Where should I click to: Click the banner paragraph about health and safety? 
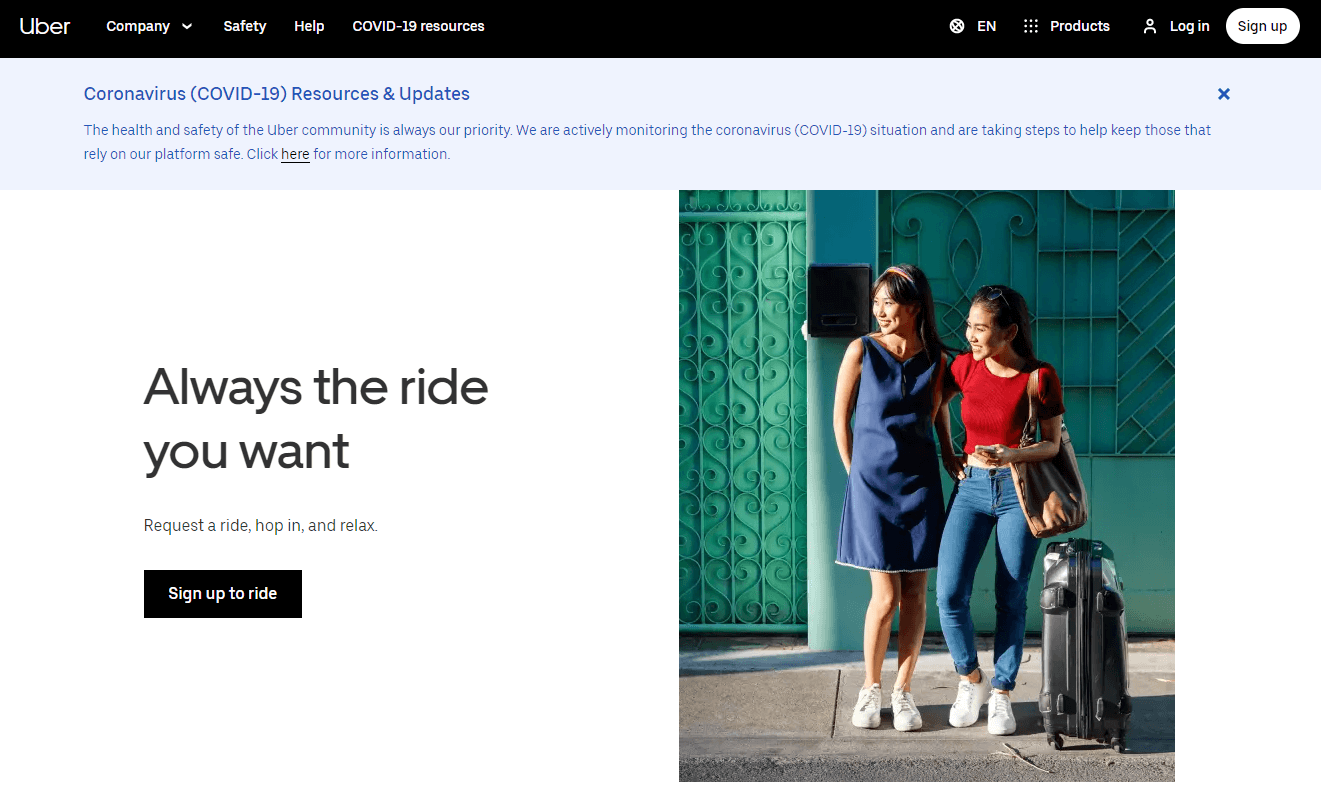click(647, 142)
